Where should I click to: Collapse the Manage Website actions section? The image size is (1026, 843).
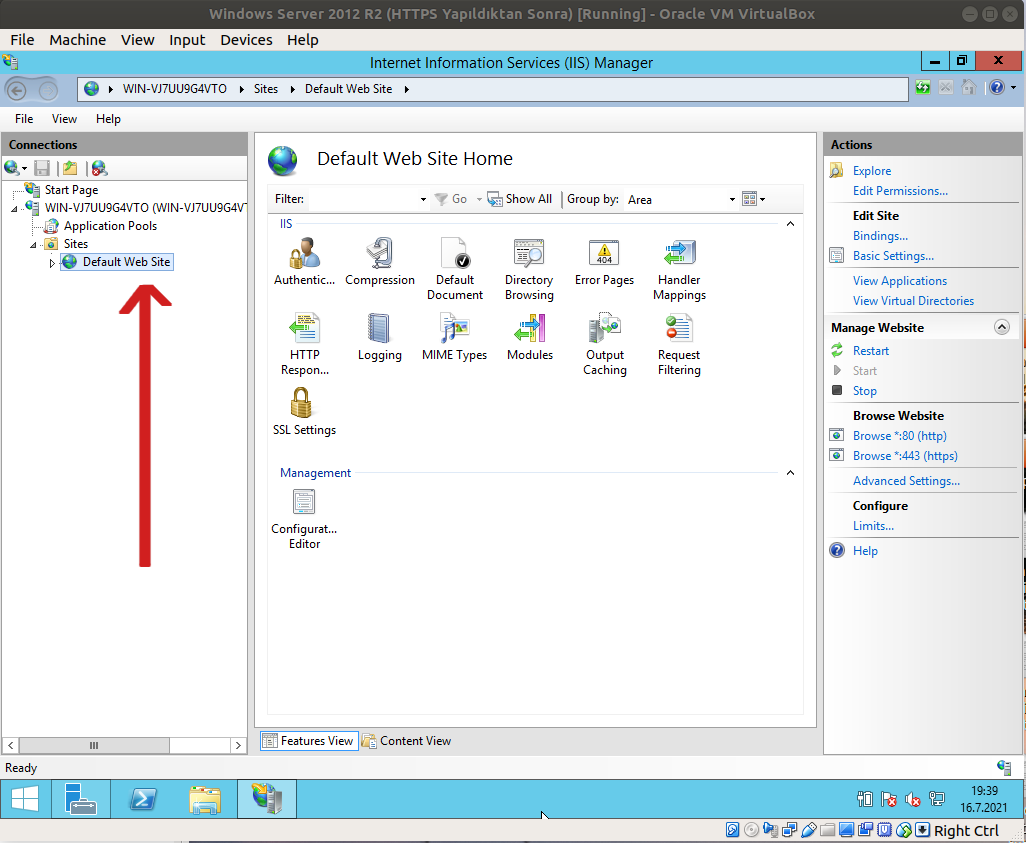(1002, 327)
